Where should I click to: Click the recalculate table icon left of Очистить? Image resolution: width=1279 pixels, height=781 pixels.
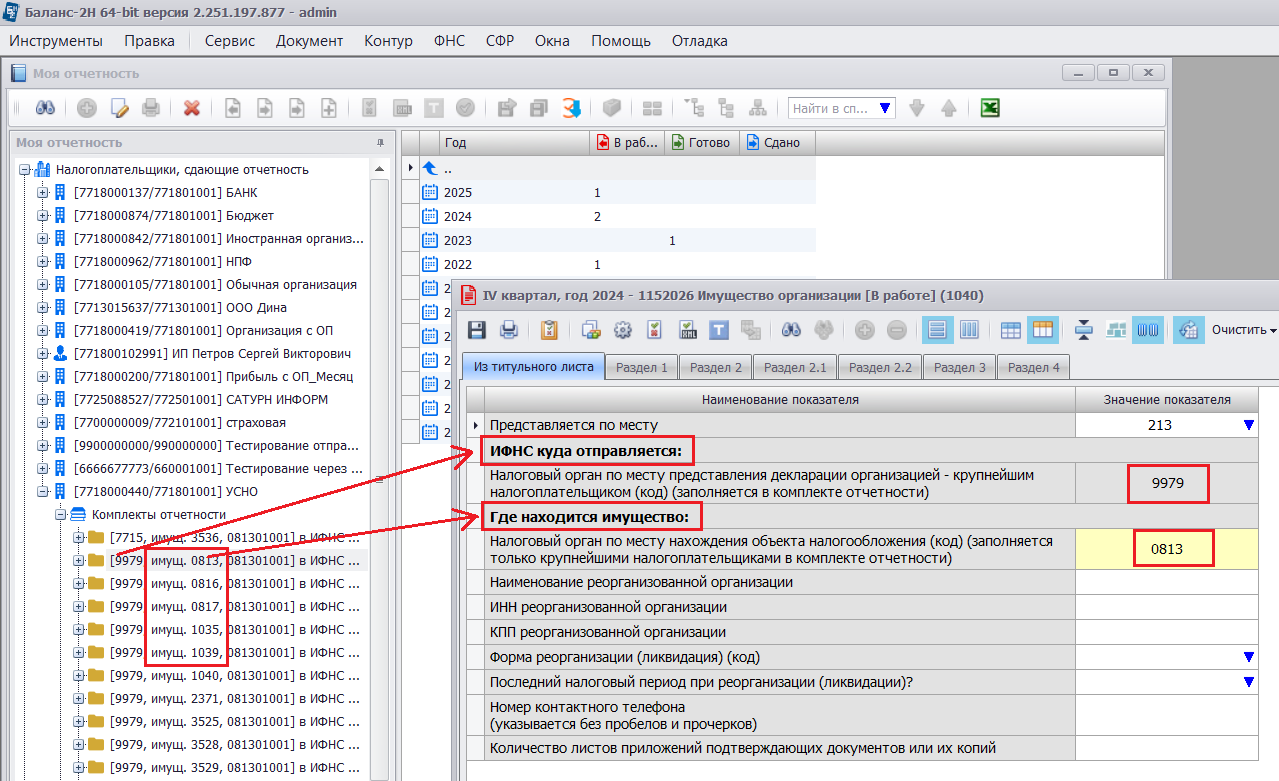[x=1189, y=329]
